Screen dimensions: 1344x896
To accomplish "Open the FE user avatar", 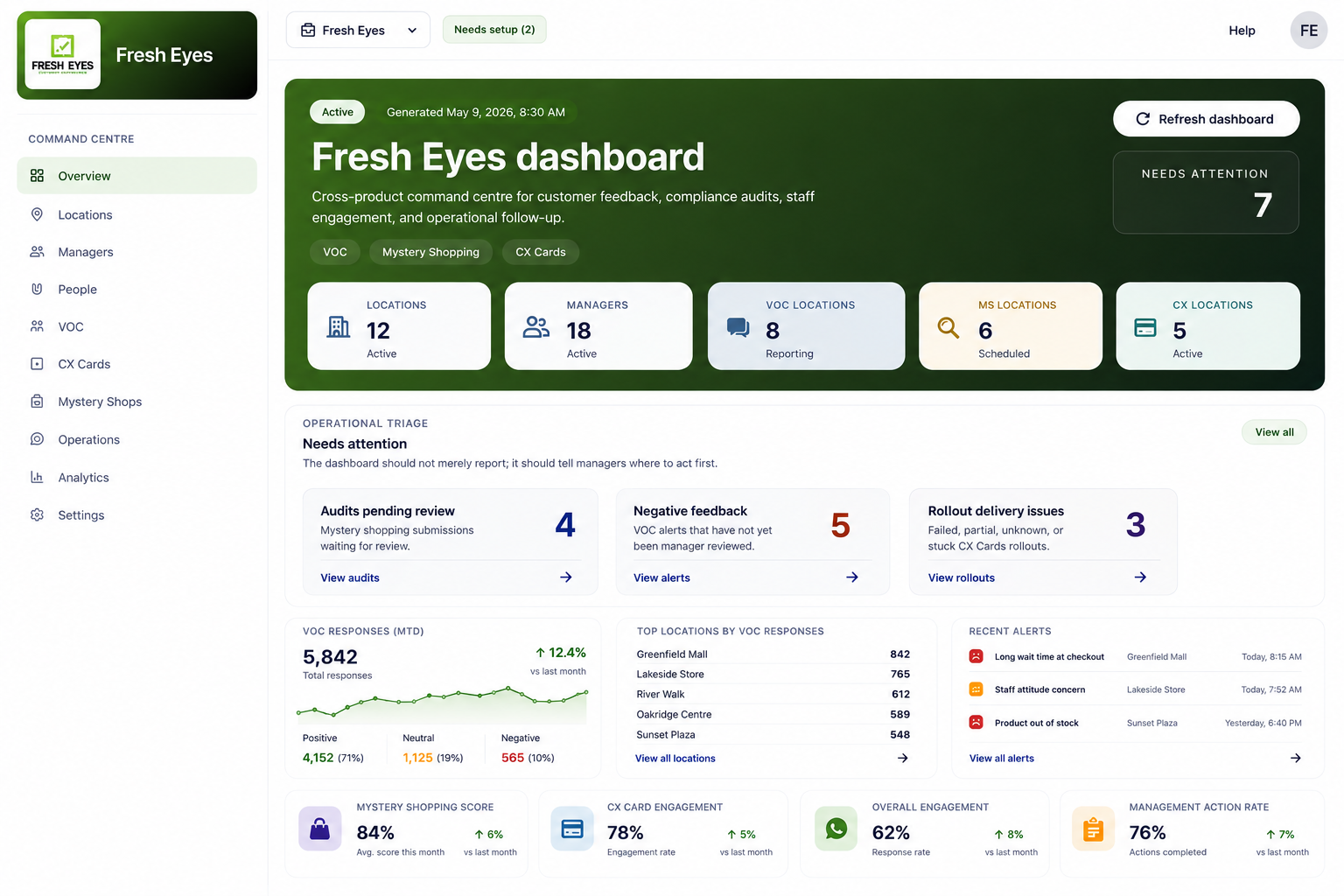I will click(1309, 31).
